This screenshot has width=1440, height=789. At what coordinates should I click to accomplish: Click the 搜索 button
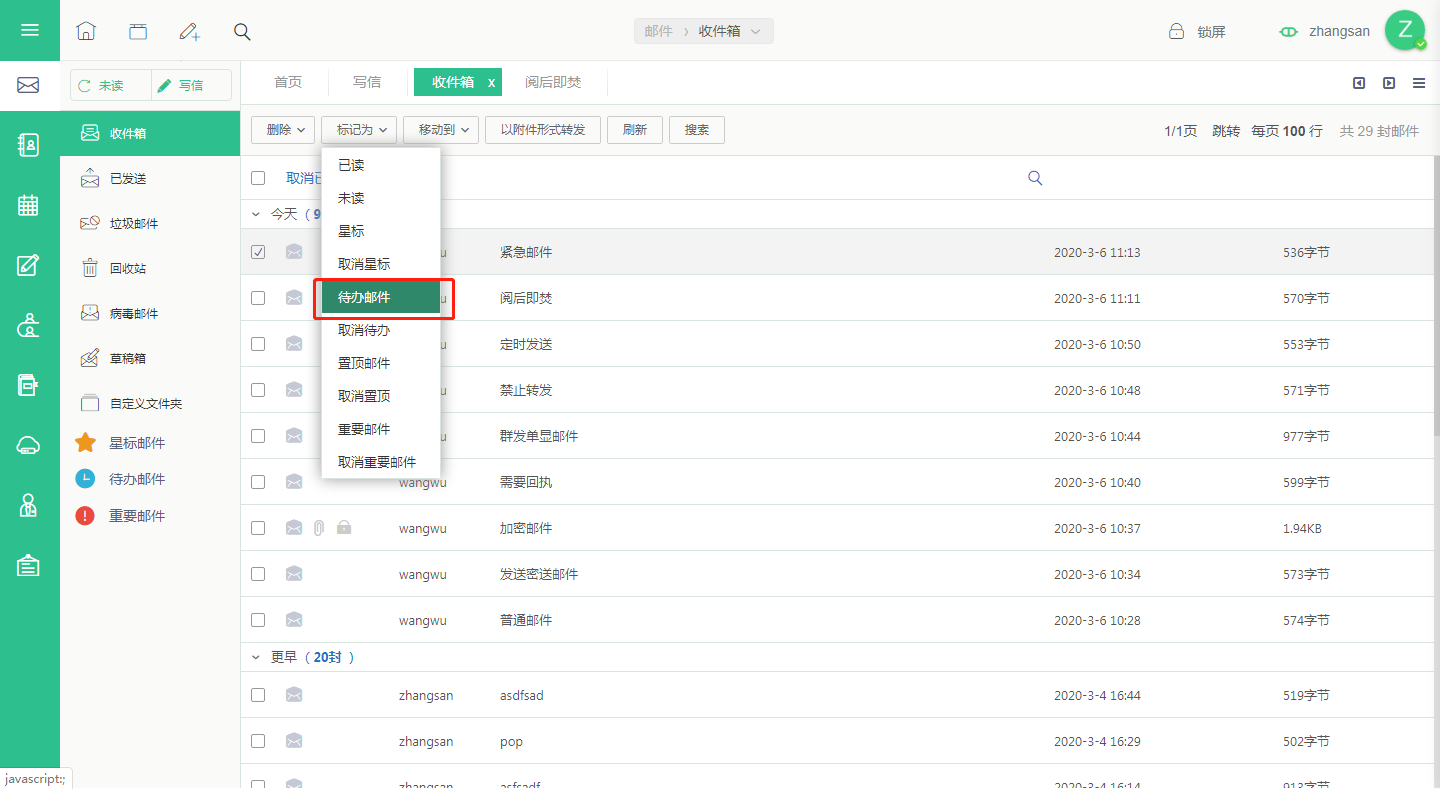point(697,130)
